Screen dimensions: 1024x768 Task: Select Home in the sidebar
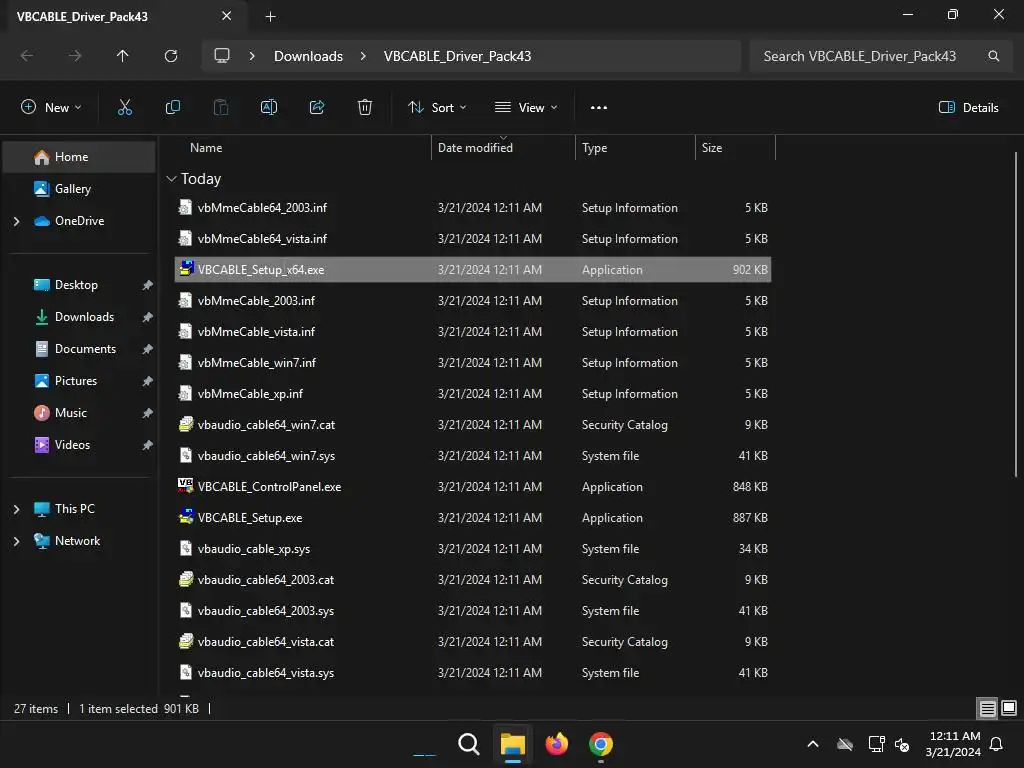click(x=79, y=157)
